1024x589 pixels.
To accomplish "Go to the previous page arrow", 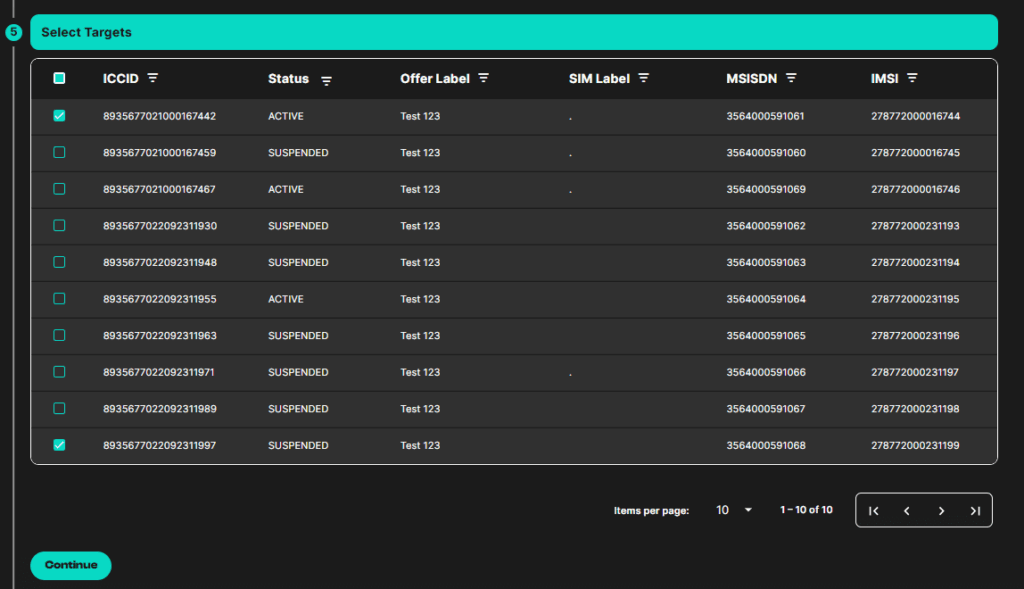I will (907, 510).
